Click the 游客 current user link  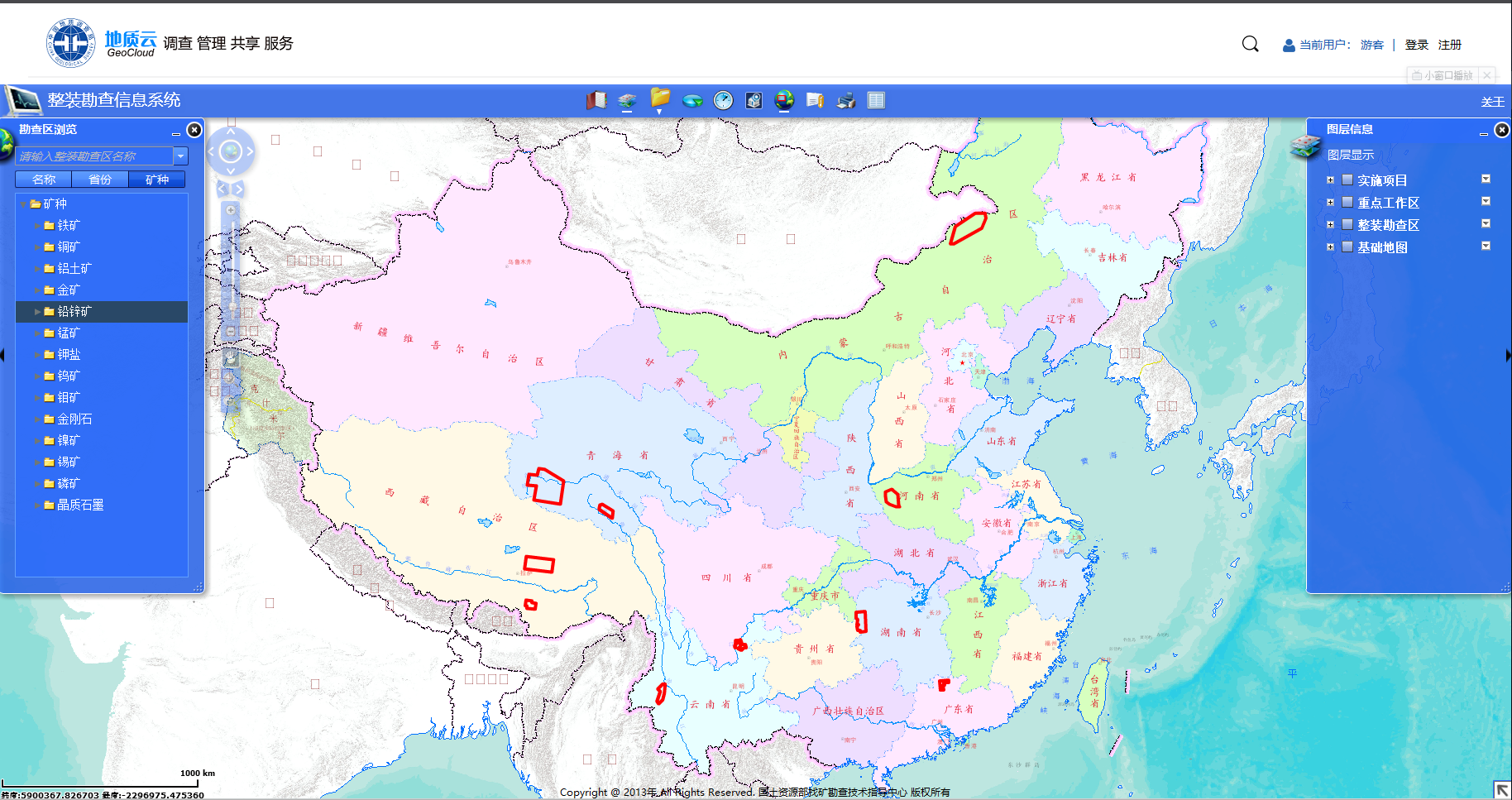[x=1372, y=45]
